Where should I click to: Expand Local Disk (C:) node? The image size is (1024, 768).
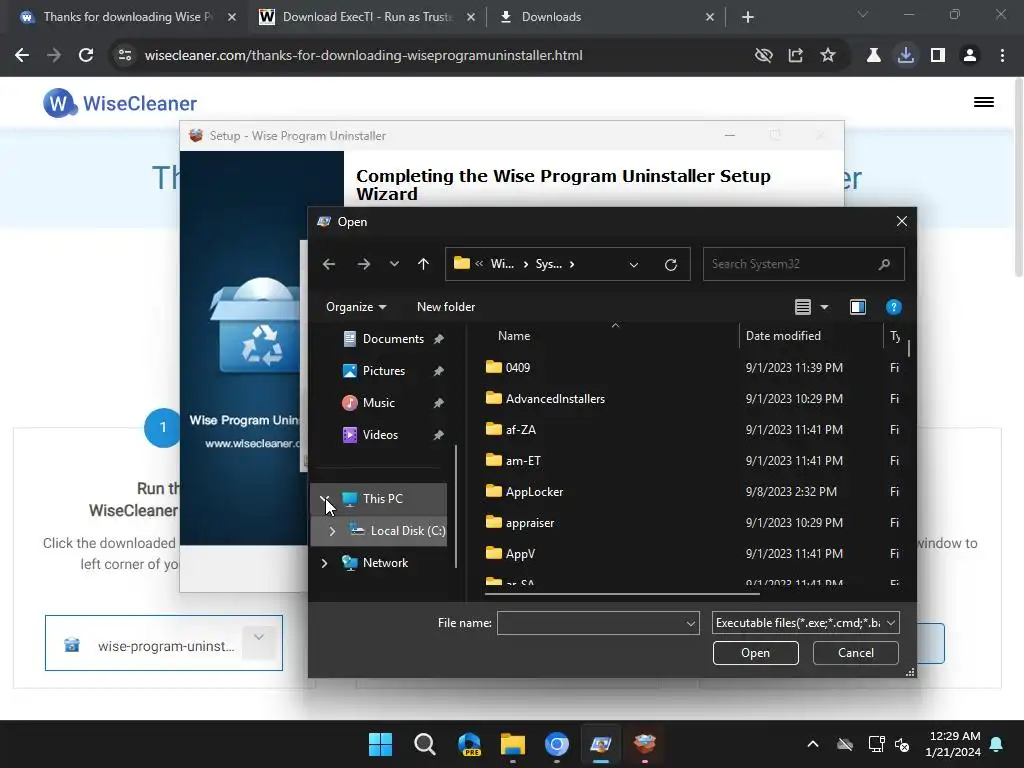tap(332, 531)
